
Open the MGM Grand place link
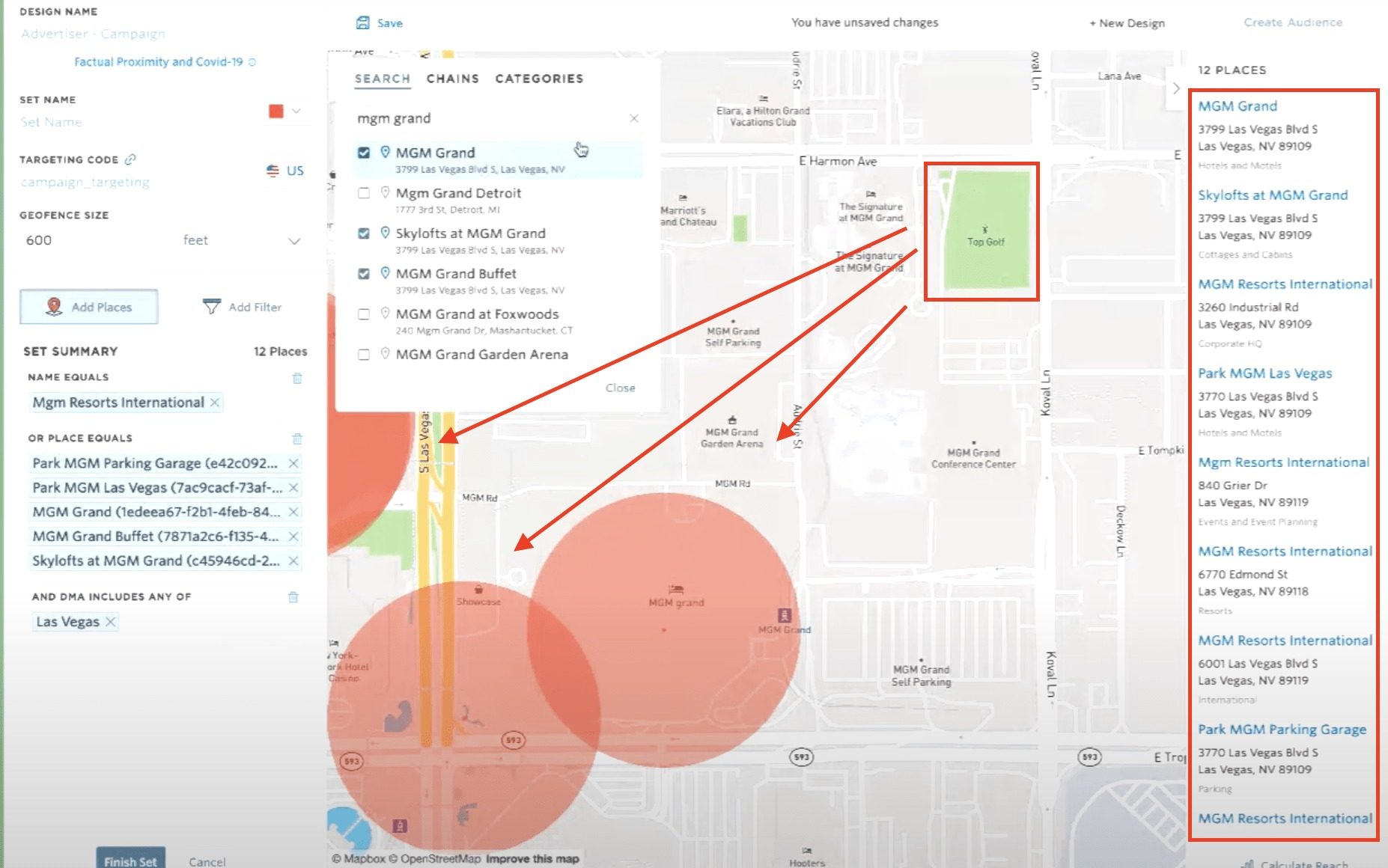1238,106
